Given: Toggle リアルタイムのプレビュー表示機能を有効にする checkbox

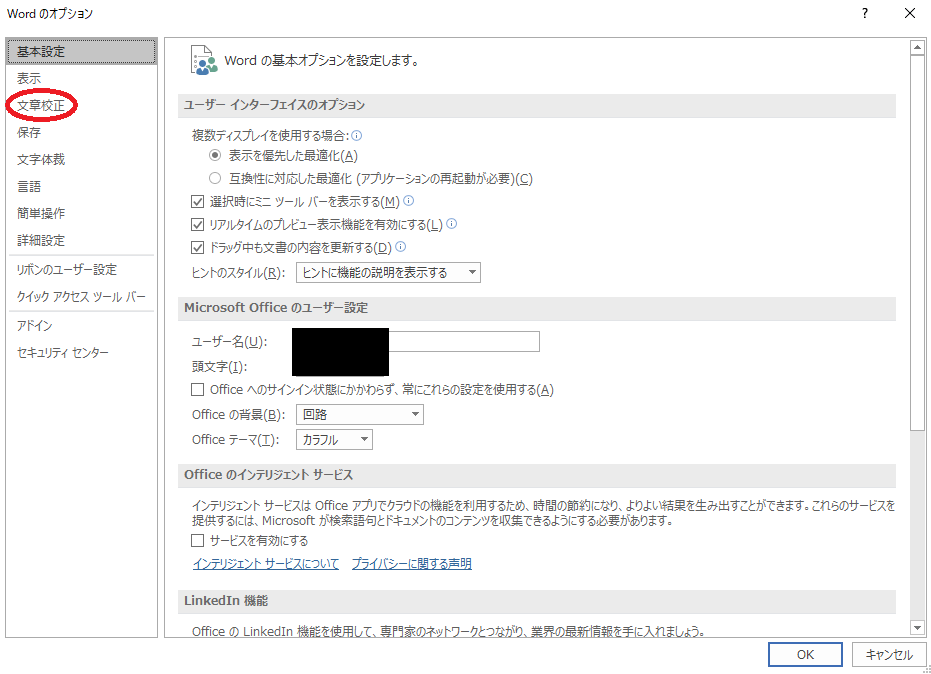Looking at the screenshot, I should (198, 224).
